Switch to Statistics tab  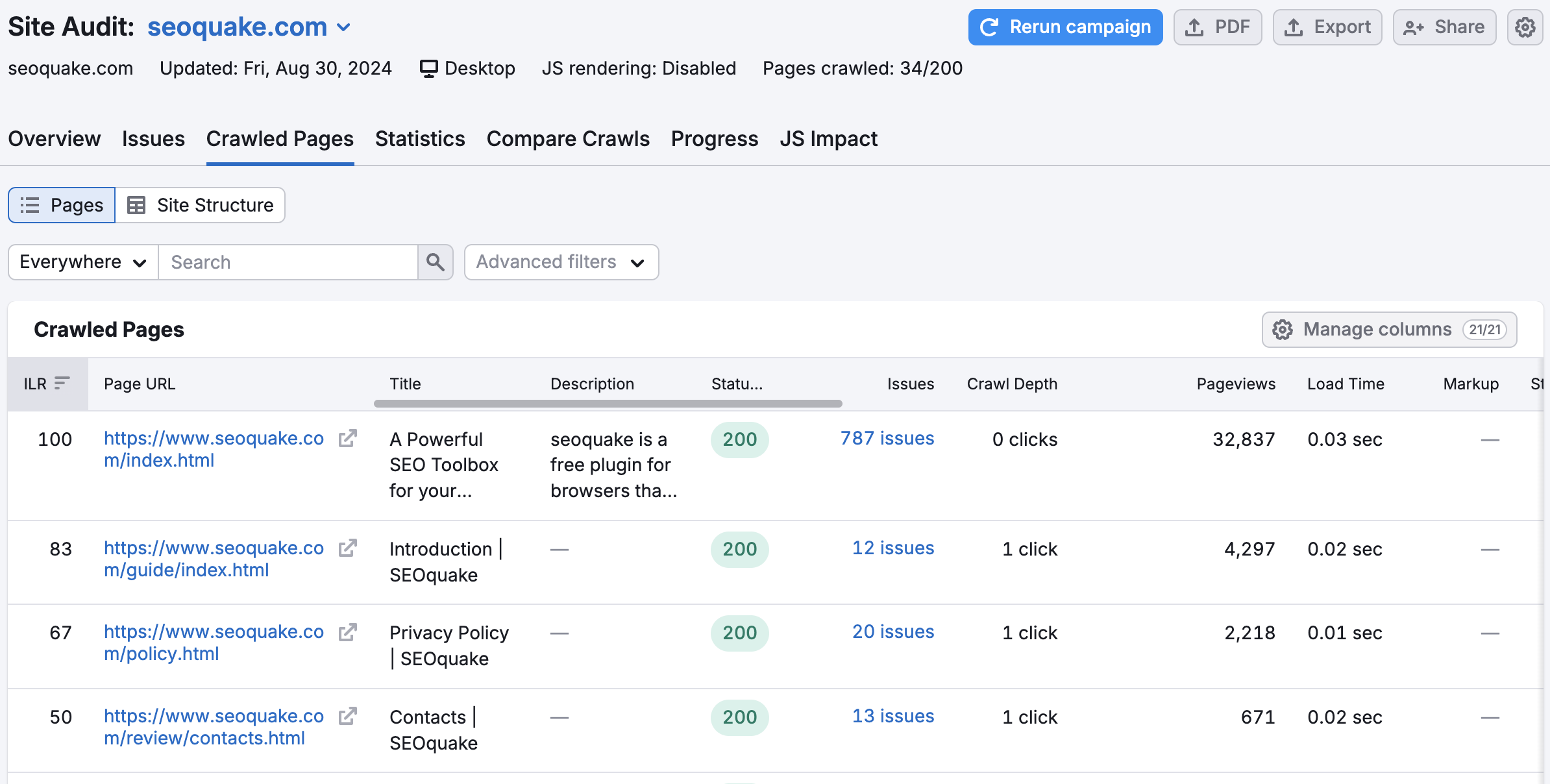[x=420, y=139]
